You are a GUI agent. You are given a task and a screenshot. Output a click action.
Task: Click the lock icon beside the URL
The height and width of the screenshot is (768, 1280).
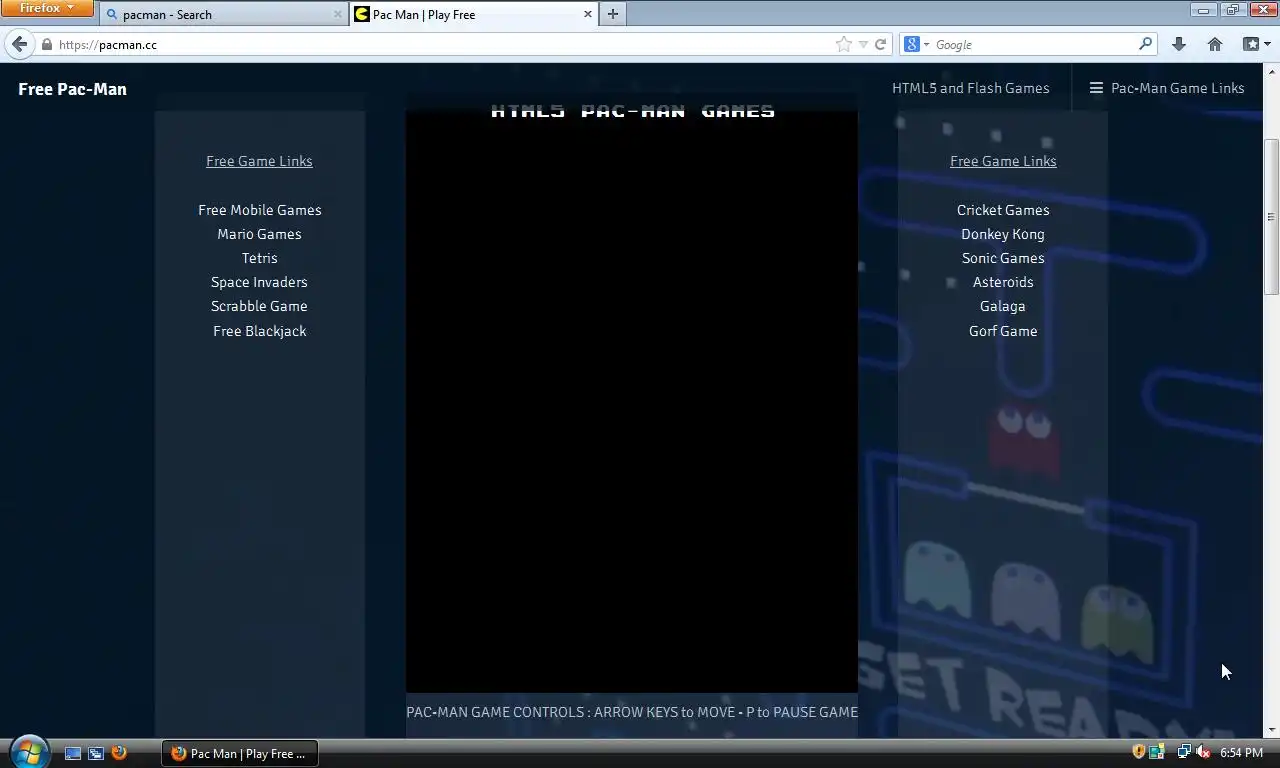(x=46, y=45)
